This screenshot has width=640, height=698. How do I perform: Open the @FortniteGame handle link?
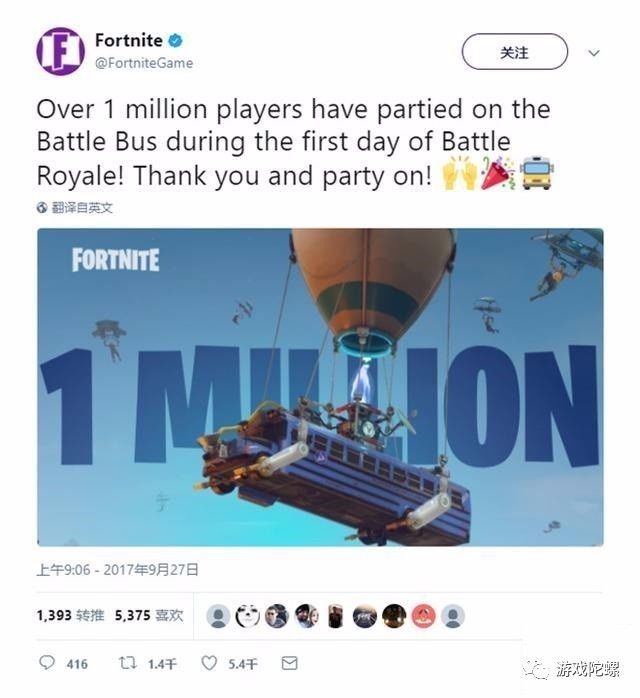tap(144, 63)
